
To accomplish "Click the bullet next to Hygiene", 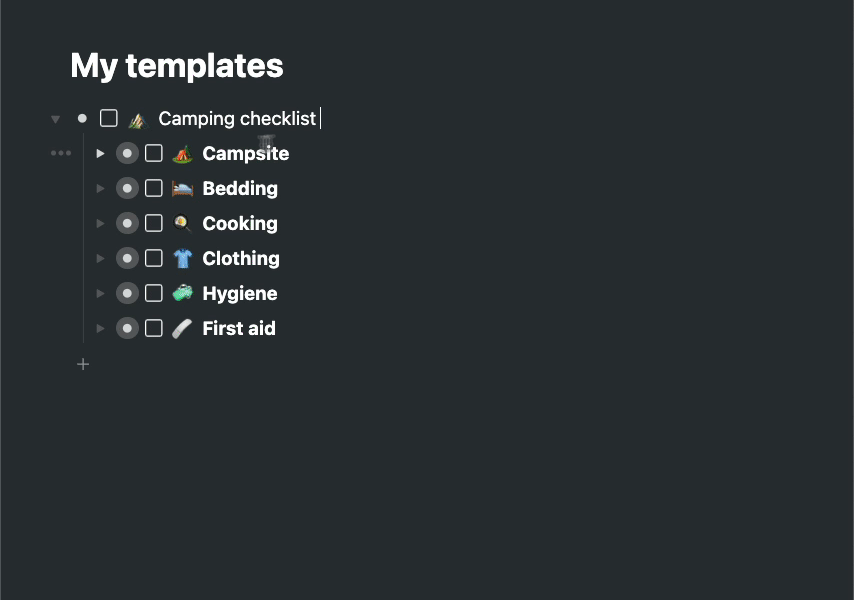I will click(x=127, y=293).
